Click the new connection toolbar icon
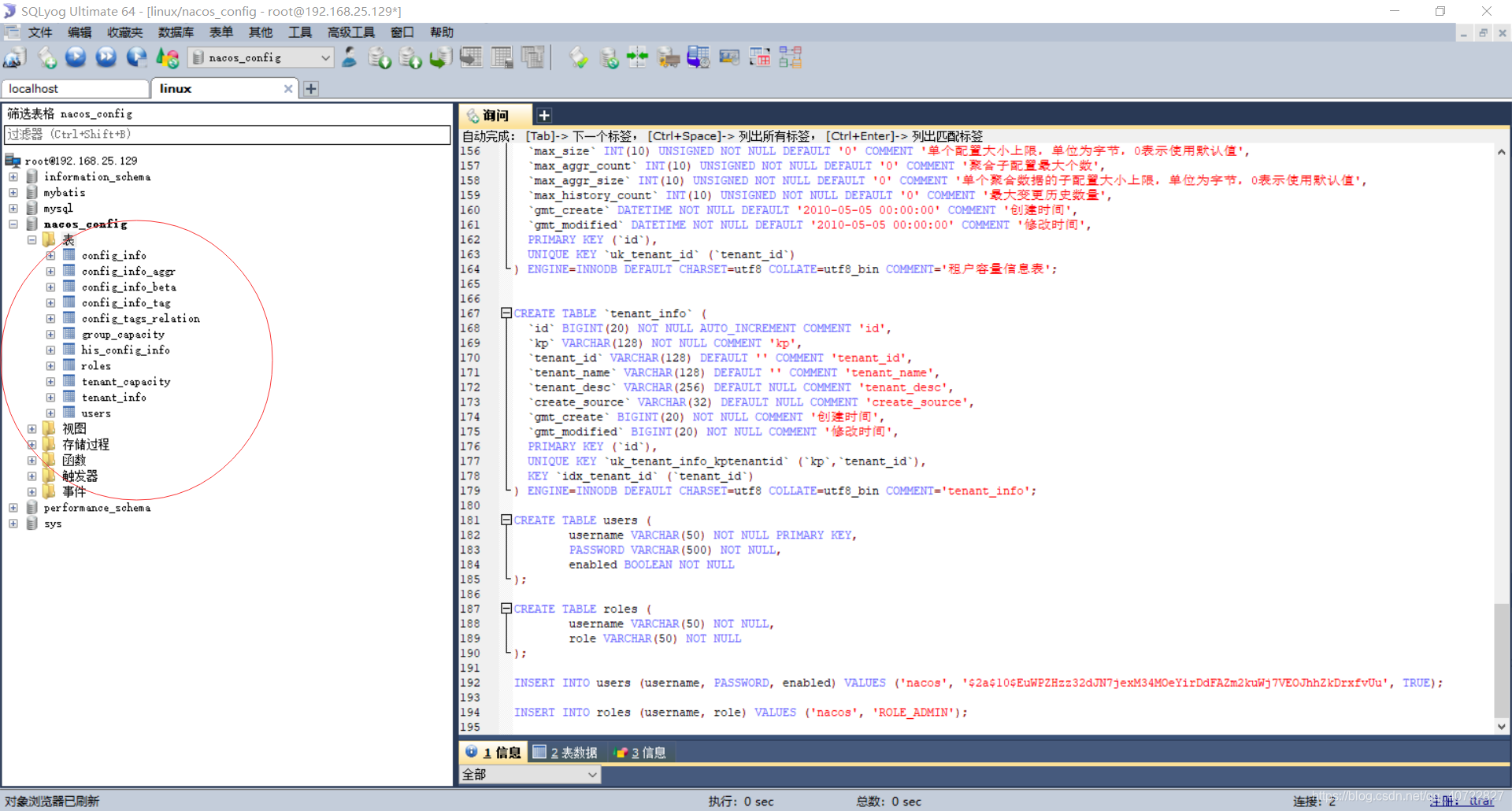Screen dimensions: 1512x811 [15, 57]
